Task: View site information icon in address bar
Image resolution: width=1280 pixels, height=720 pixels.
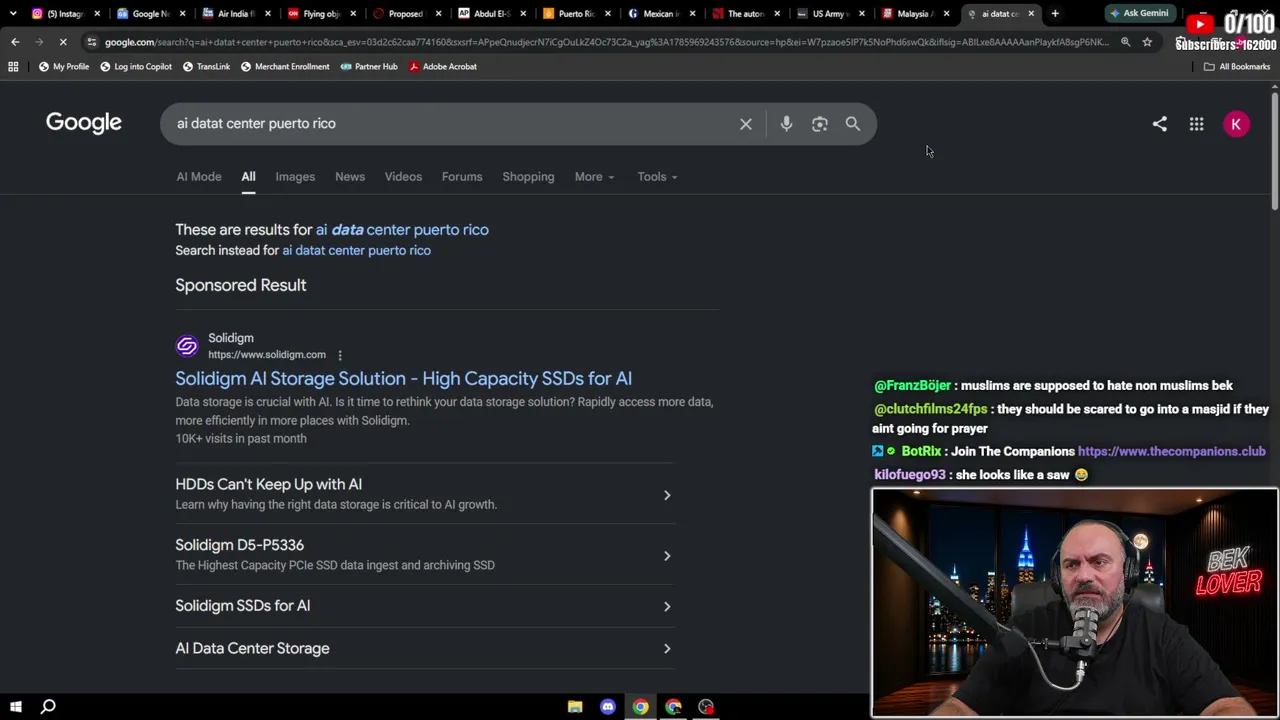Action: click(91, 42)
